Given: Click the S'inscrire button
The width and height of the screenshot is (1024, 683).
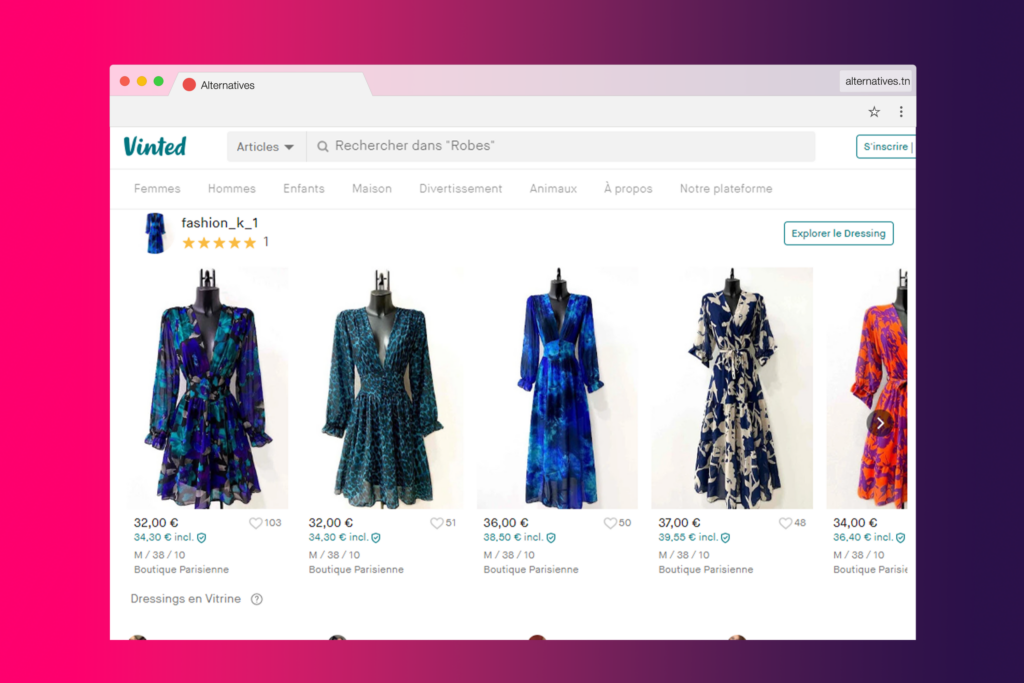Looking at the screenshot, I should tap(886, 146).
